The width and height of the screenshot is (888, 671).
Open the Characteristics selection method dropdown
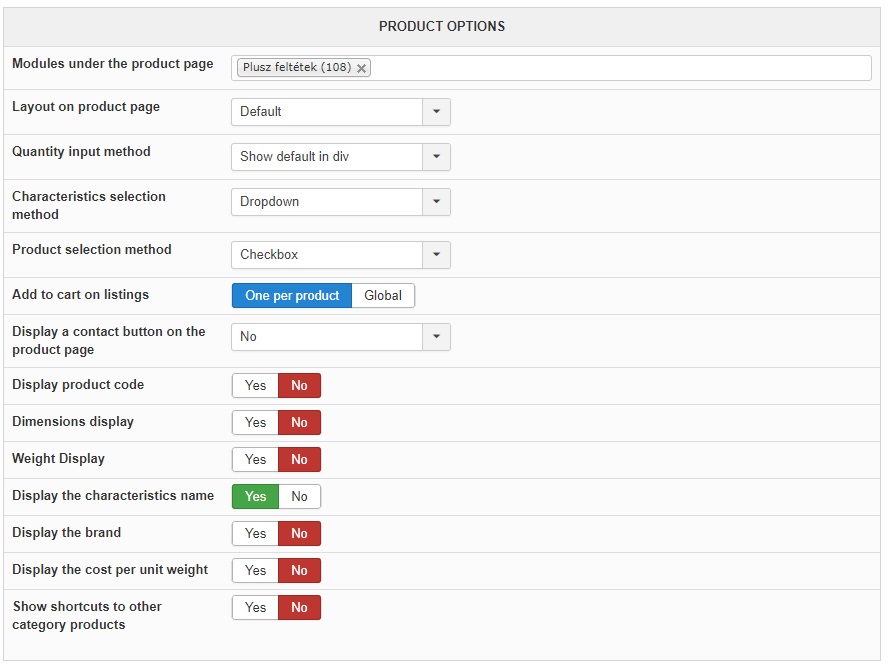pos(340,202)
